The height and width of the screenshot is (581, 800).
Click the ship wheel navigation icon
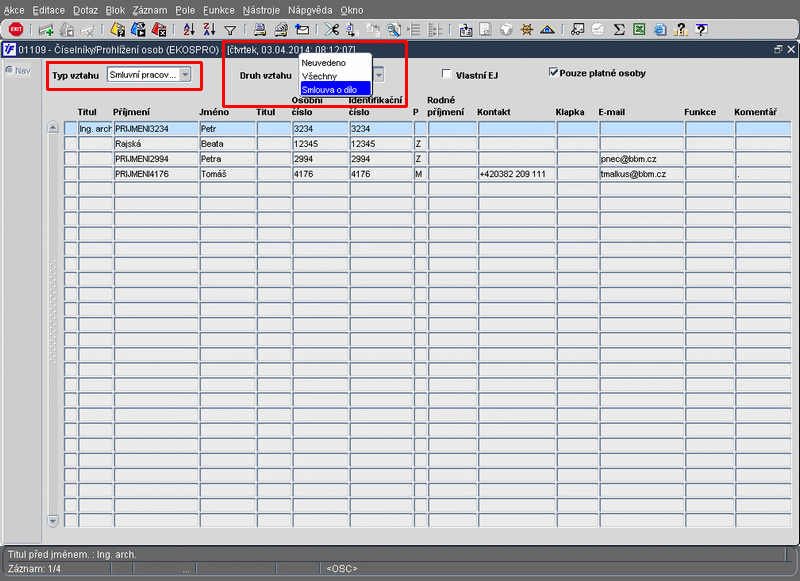(x=527, y=30)
